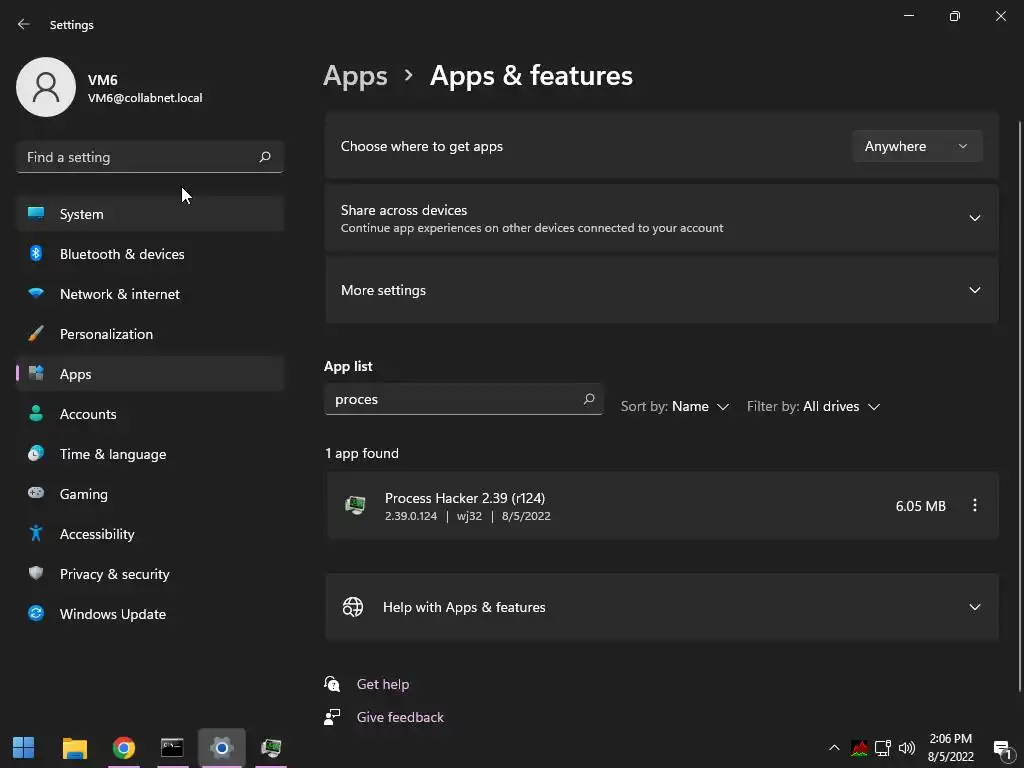
Task: Open File Explorer from the taskbar
Action: 74,748
